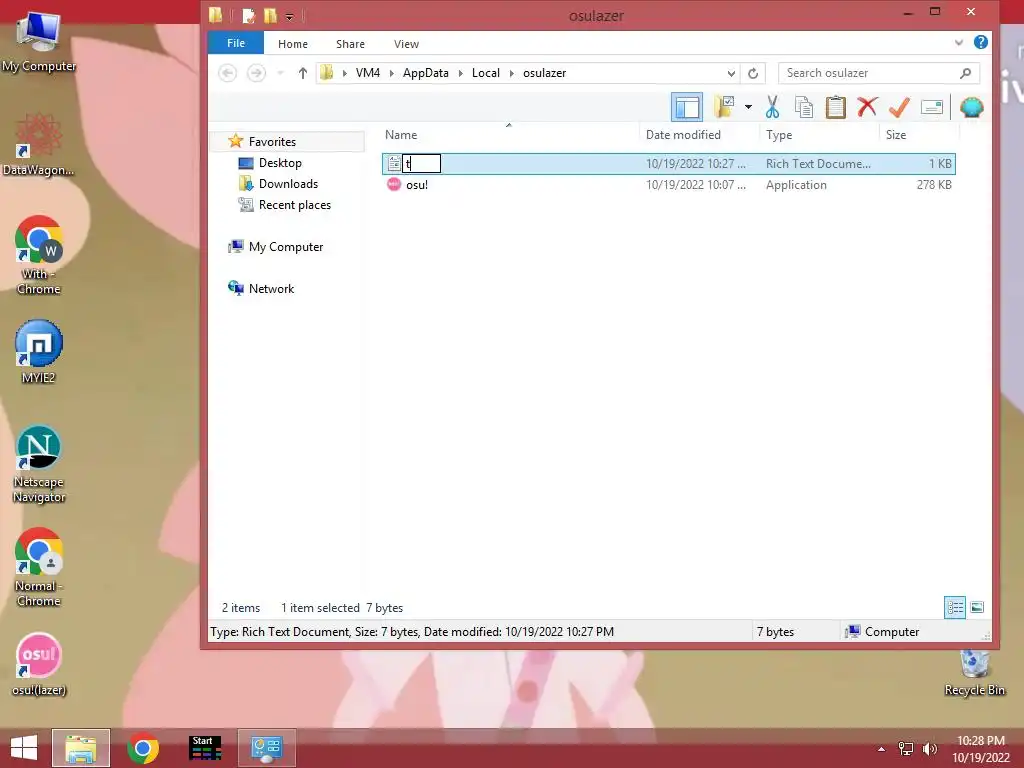
Task: Click Local in the address path
Action: point(486,73)
